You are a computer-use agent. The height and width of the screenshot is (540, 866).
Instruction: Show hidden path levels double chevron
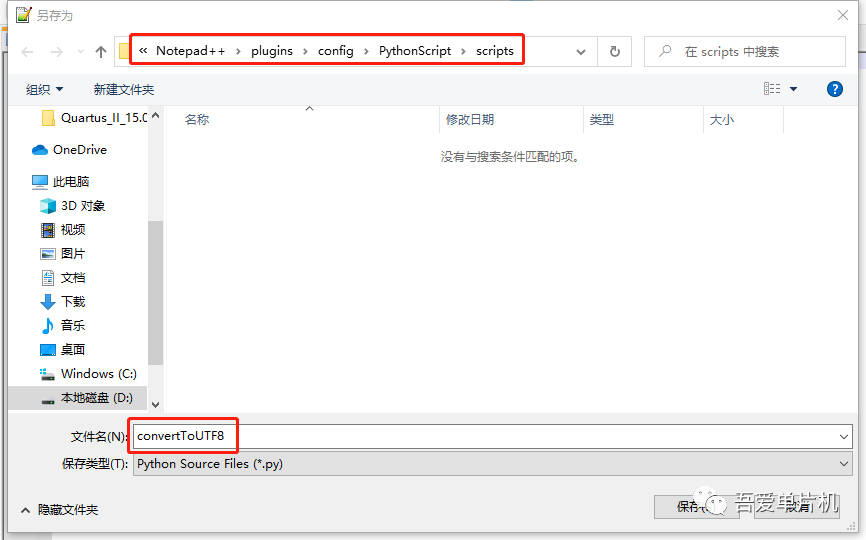tap(143, 51)
